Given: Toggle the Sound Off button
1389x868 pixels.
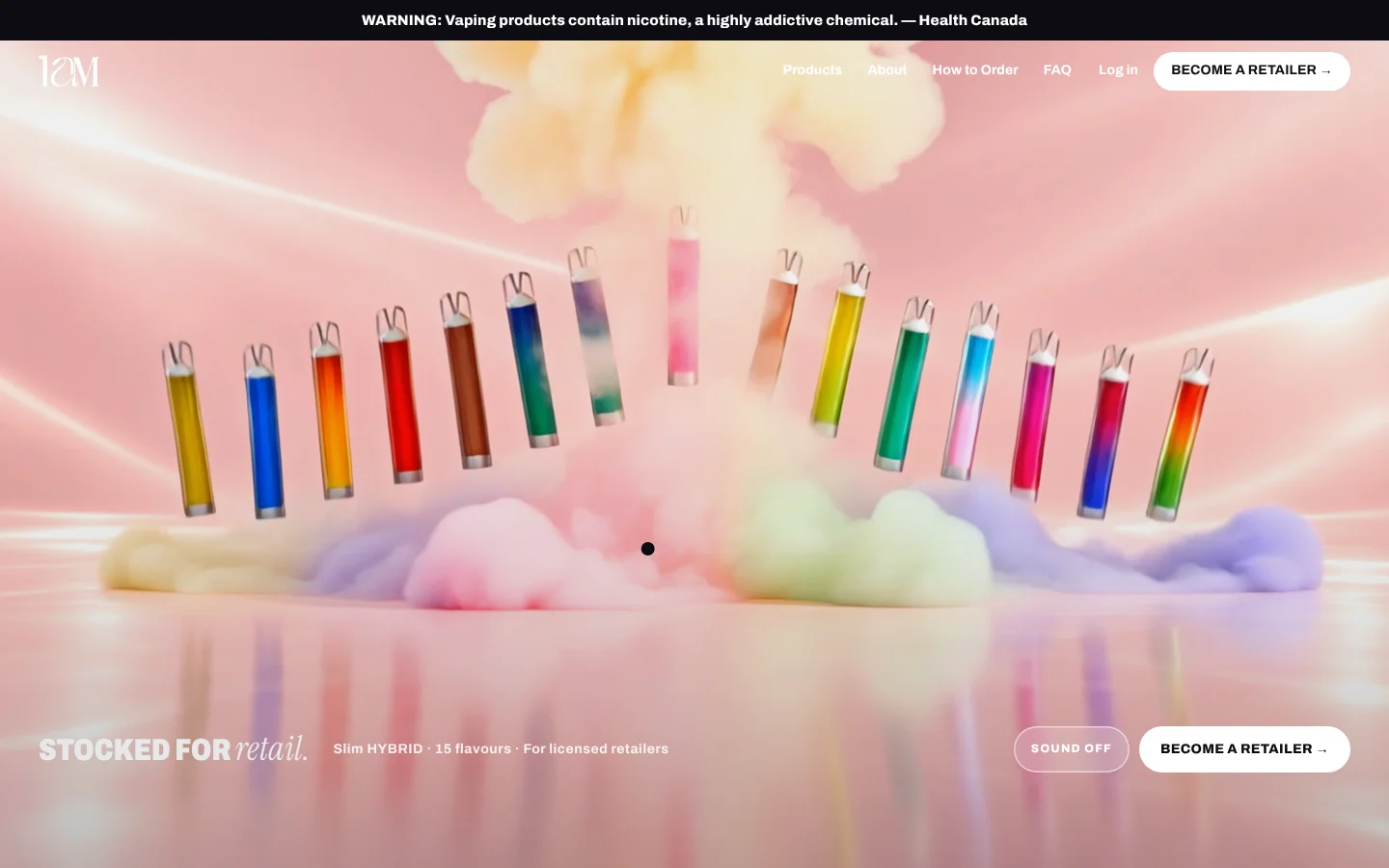Looking at the screenshot, I should (x=1072, y=749).
